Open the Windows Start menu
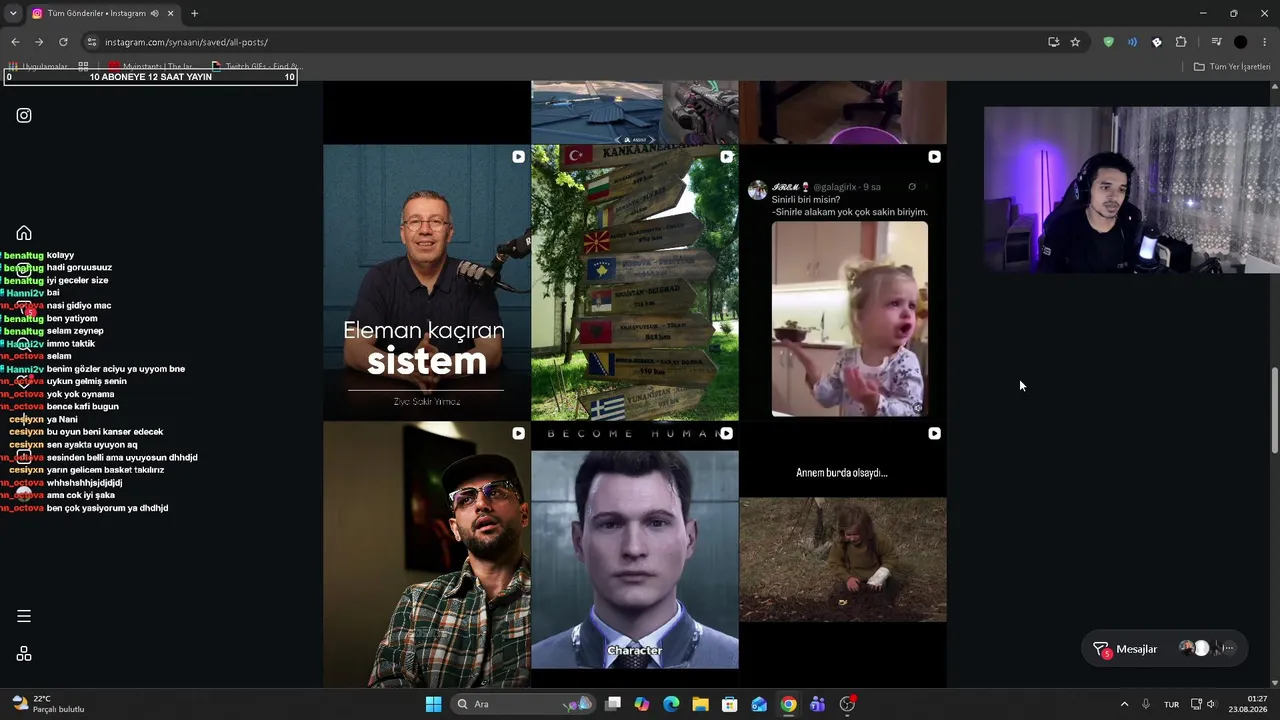 433,704
